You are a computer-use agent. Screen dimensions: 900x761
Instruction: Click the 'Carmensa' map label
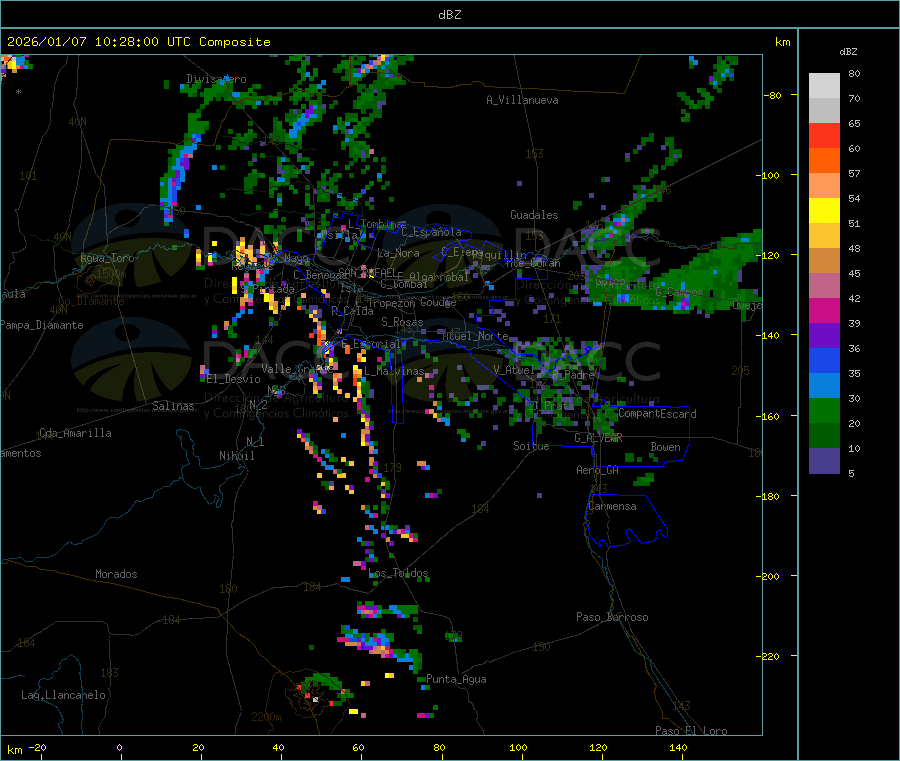(612, 506)
